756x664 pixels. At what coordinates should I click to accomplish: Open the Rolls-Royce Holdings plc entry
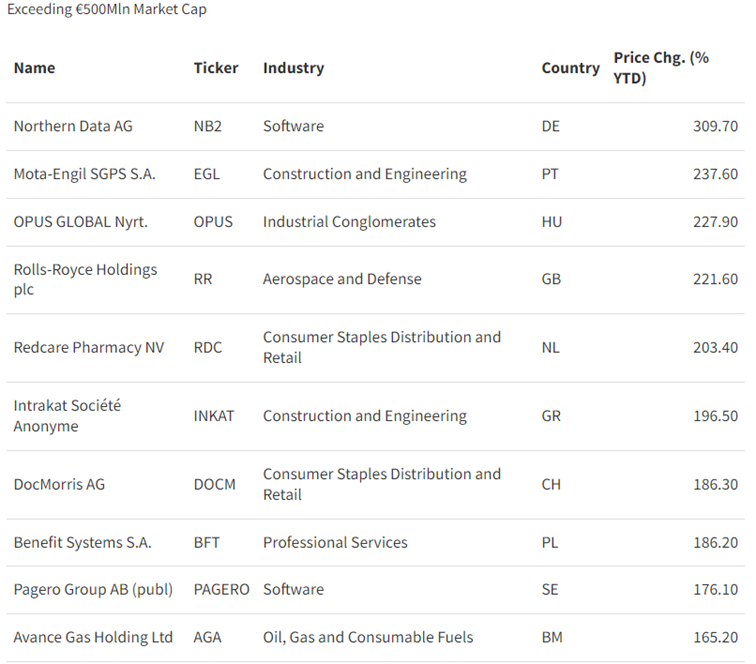[85, 279]
